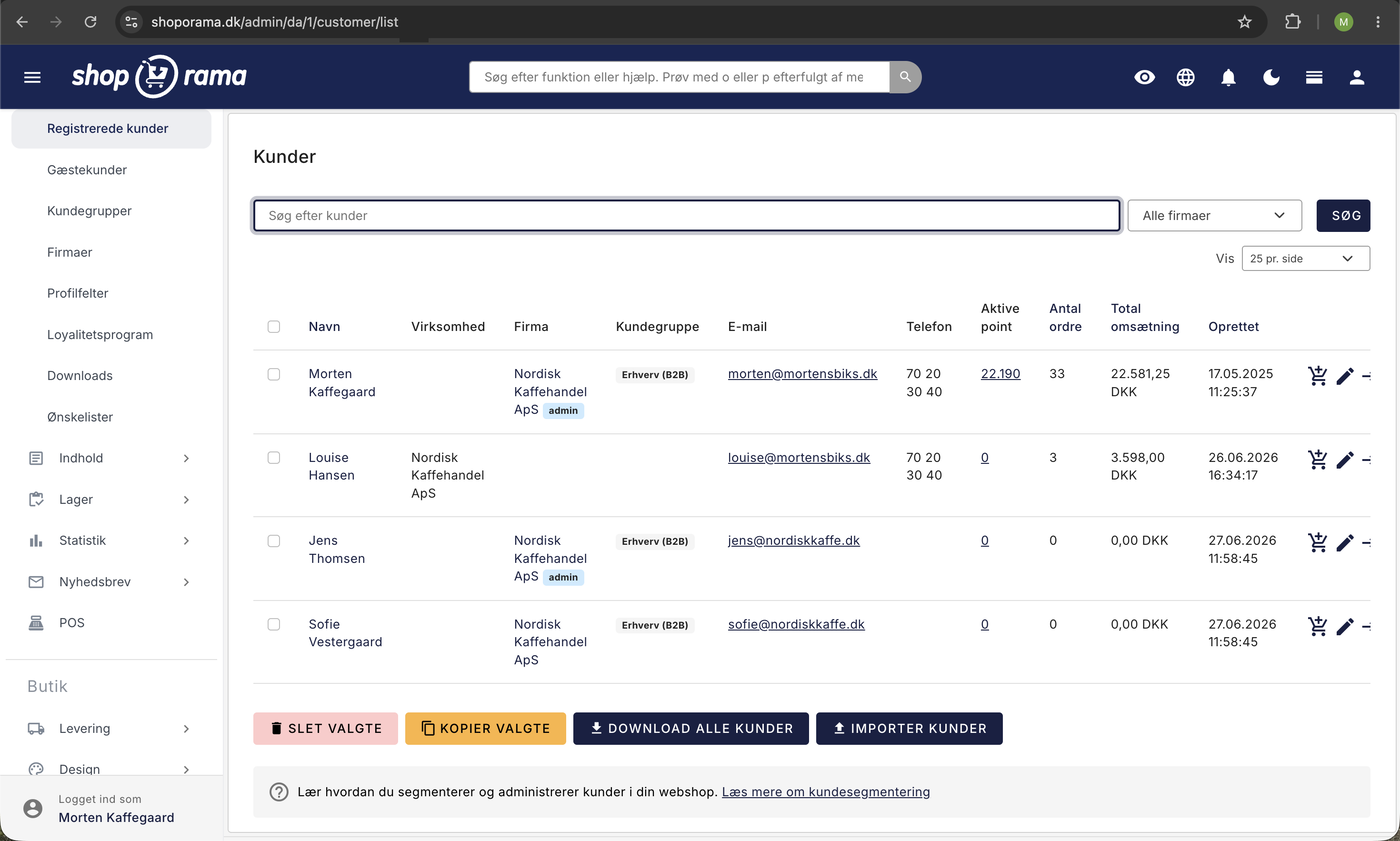Expand the Statistik sidebar section
The image size is (1400, 841).
[x=110, y=540]
